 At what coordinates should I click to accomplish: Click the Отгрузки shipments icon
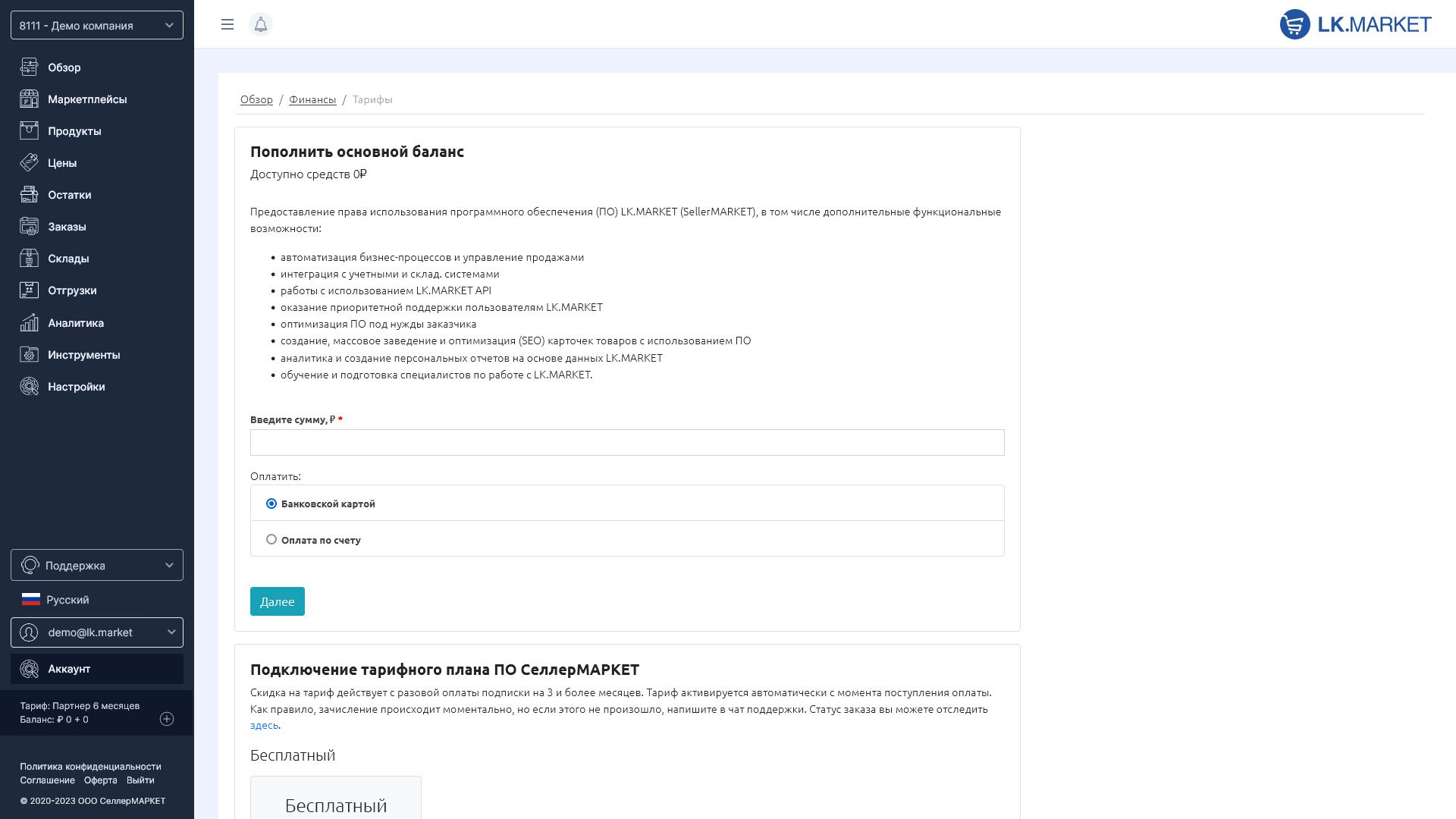[x=29, y=290]
